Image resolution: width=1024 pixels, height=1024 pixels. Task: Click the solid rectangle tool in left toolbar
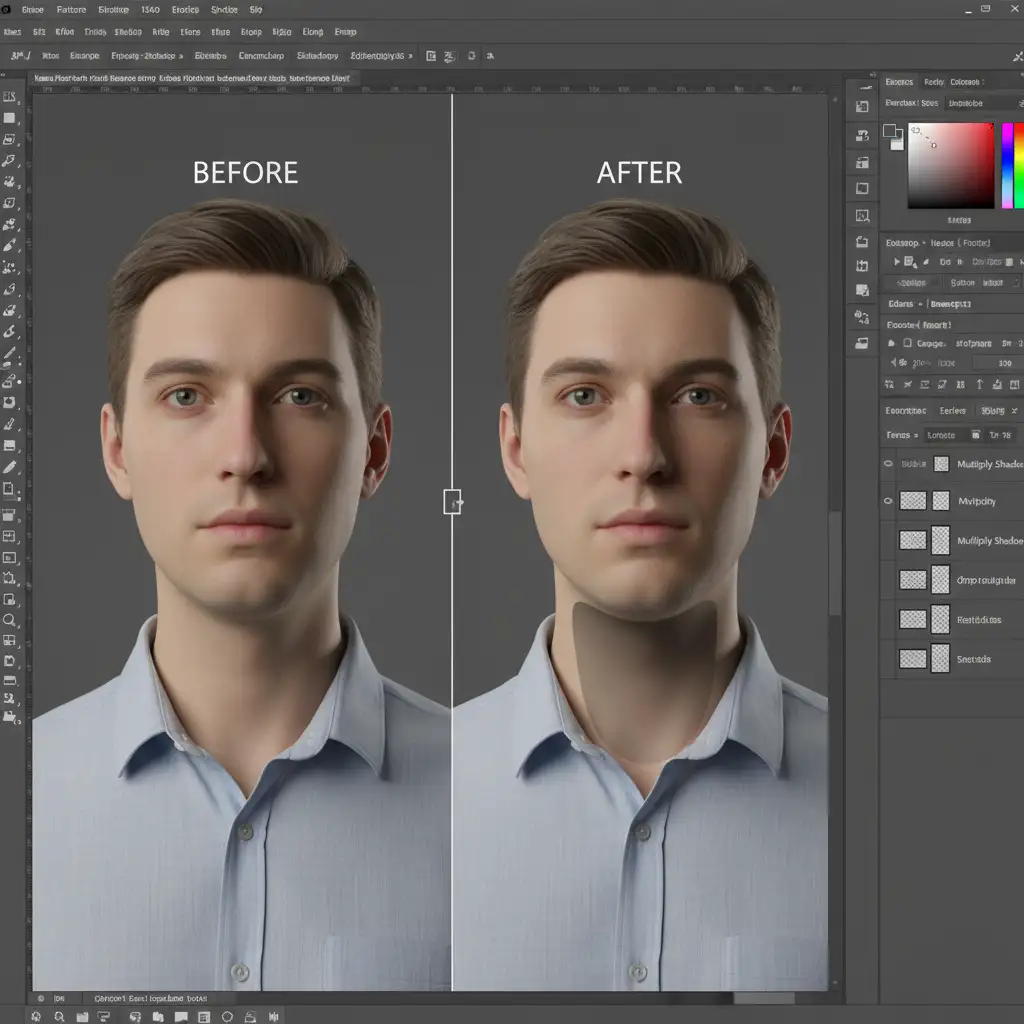[10, 118]
